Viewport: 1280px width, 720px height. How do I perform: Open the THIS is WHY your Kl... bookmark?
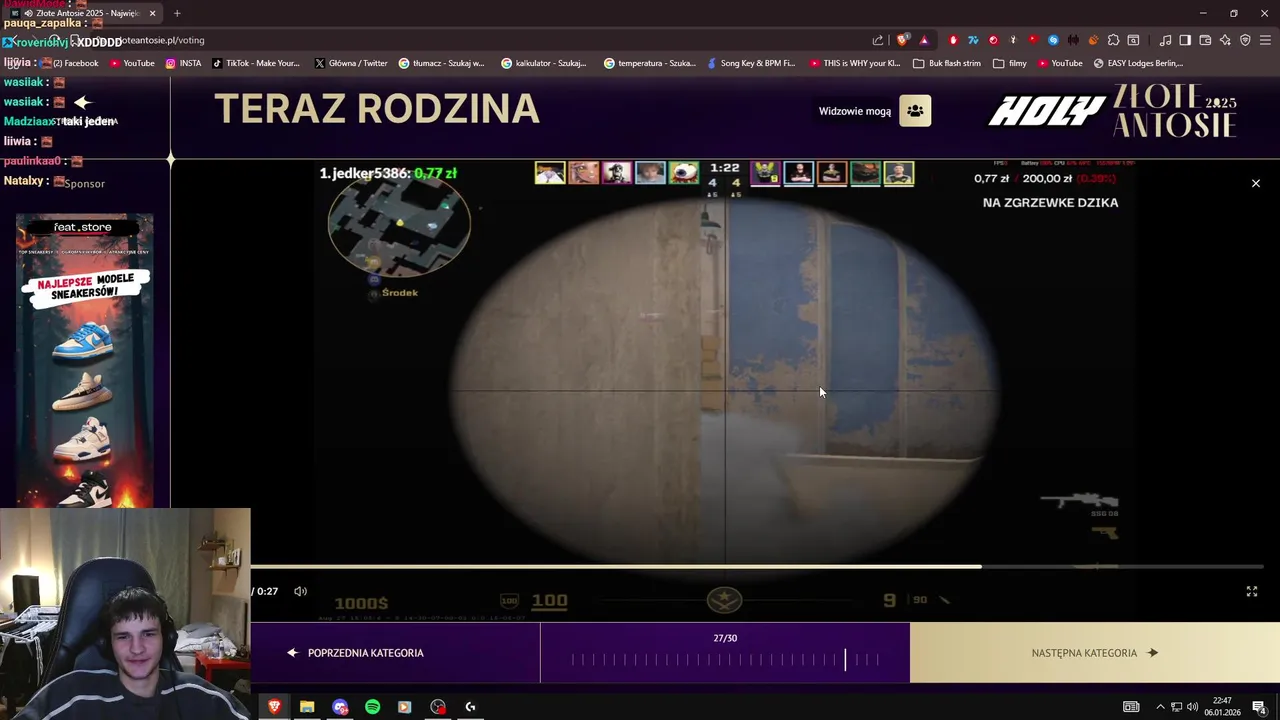click(x=855, y=63)
